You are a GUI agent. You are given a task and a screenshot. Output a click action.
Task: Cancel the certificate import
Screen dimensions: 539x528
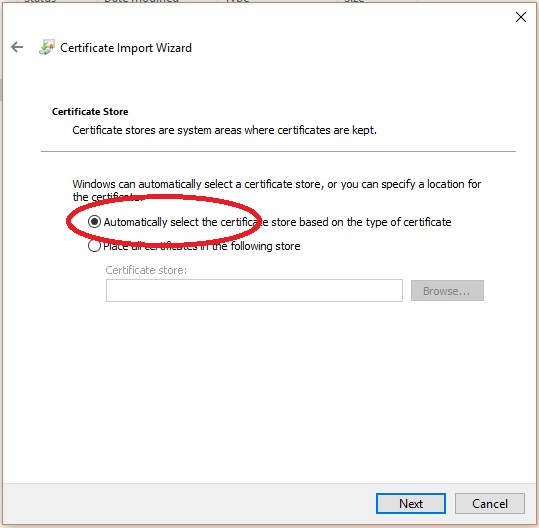pos(490,504)
